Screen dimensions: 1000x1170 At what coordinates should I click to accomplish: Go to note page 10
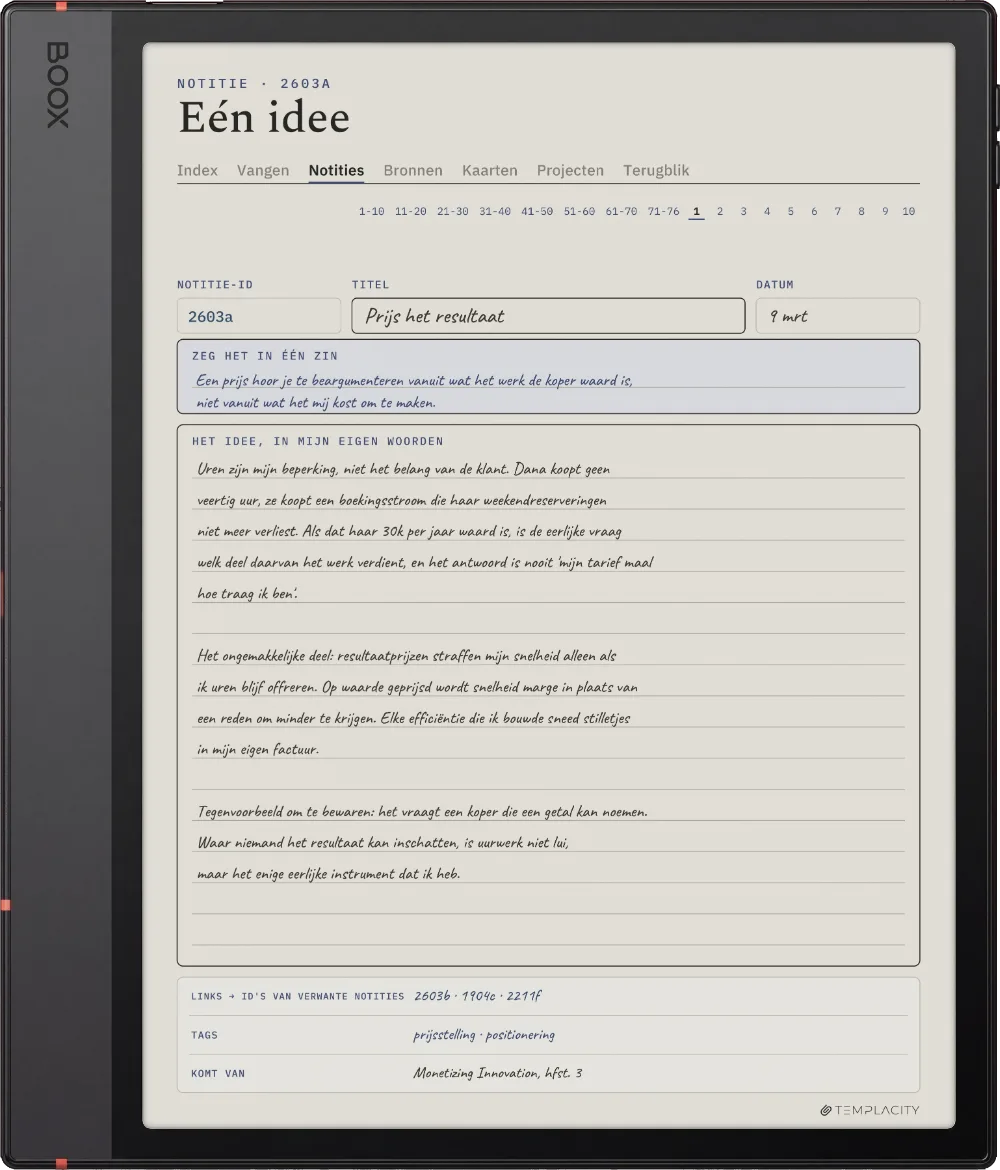tap(908, 211)
